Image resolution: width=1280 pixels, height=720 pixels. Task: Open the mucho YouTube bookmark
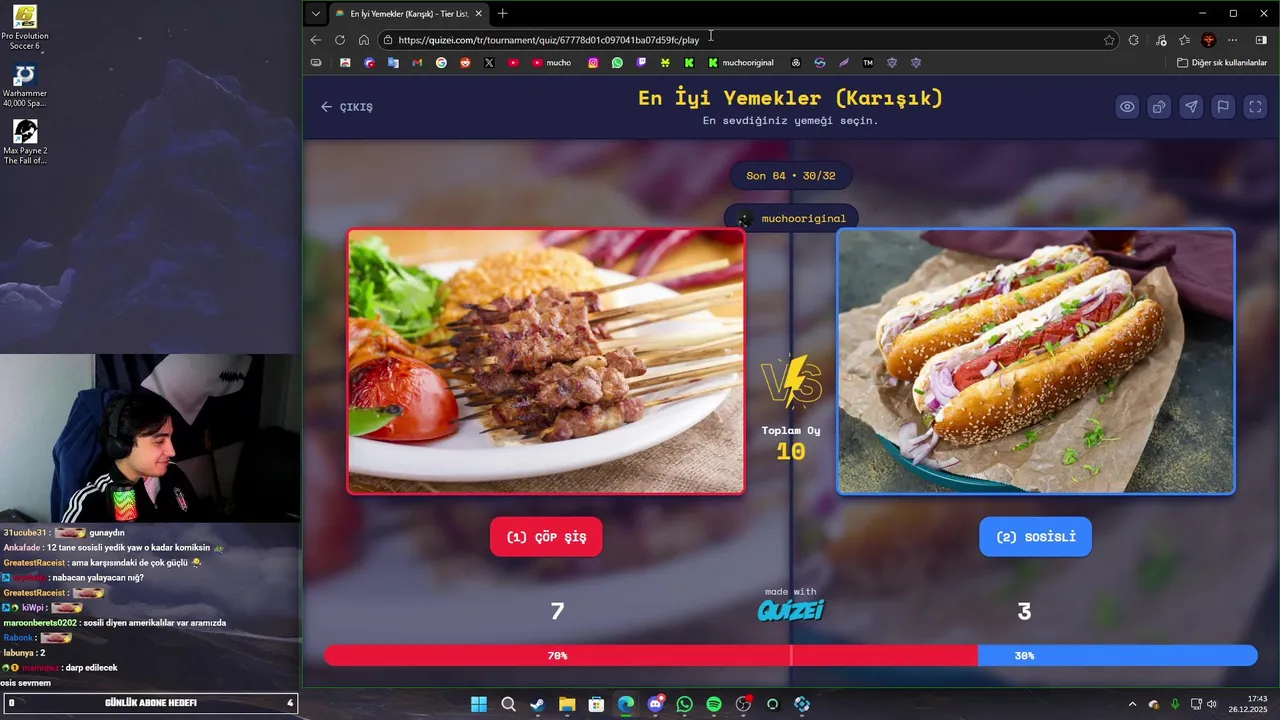point(552,63)
